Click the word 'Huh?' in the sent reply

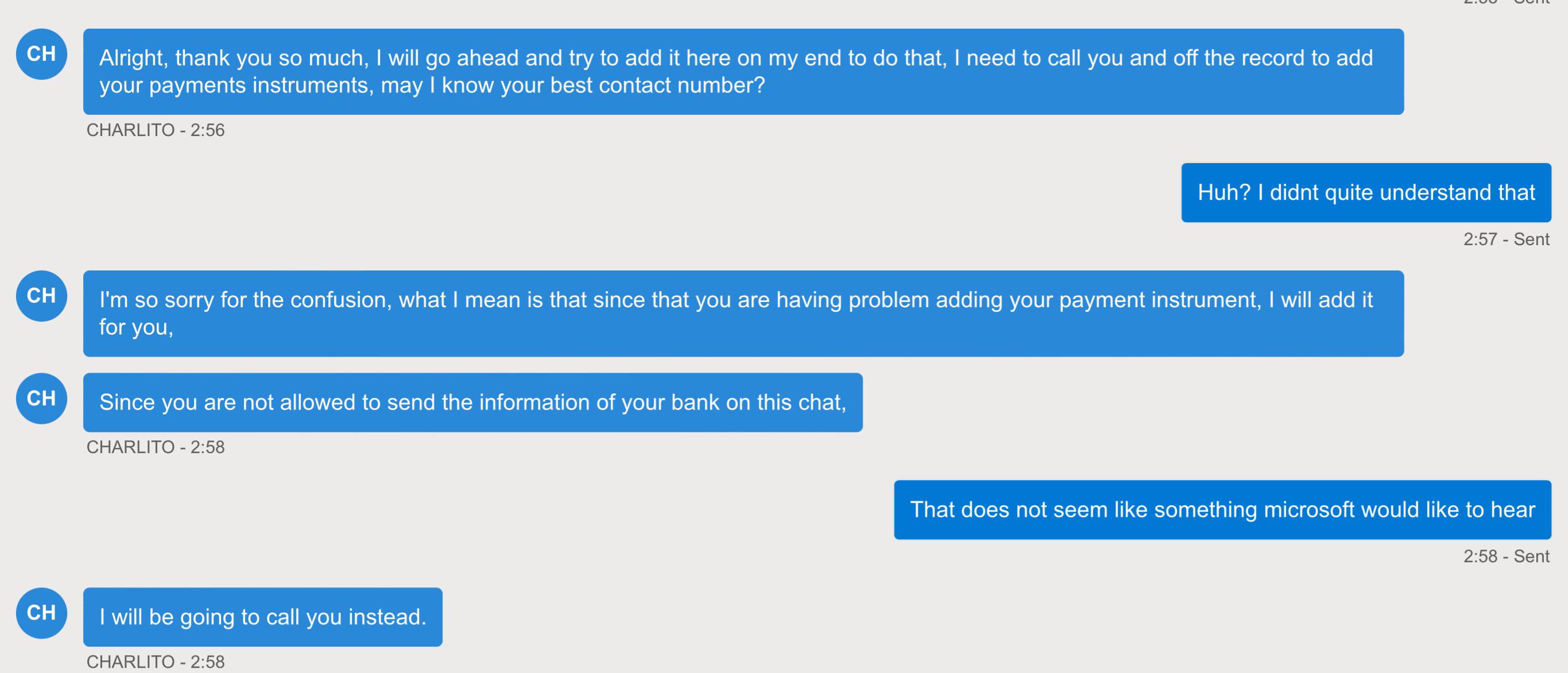[1224, 192]
